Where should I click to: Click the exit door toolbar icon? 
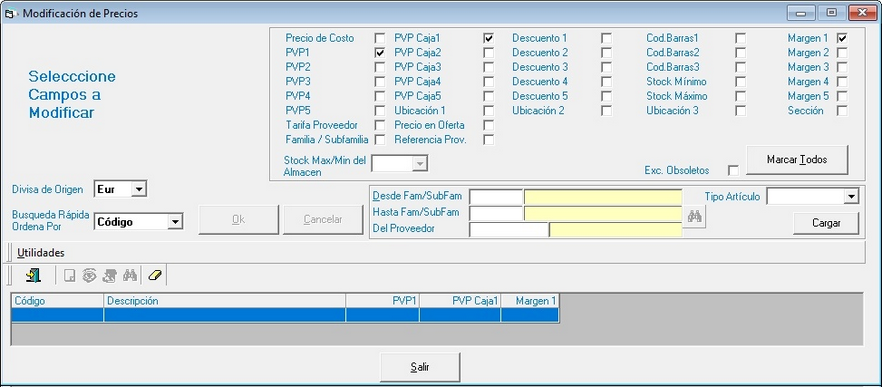[x=33, y=276]
